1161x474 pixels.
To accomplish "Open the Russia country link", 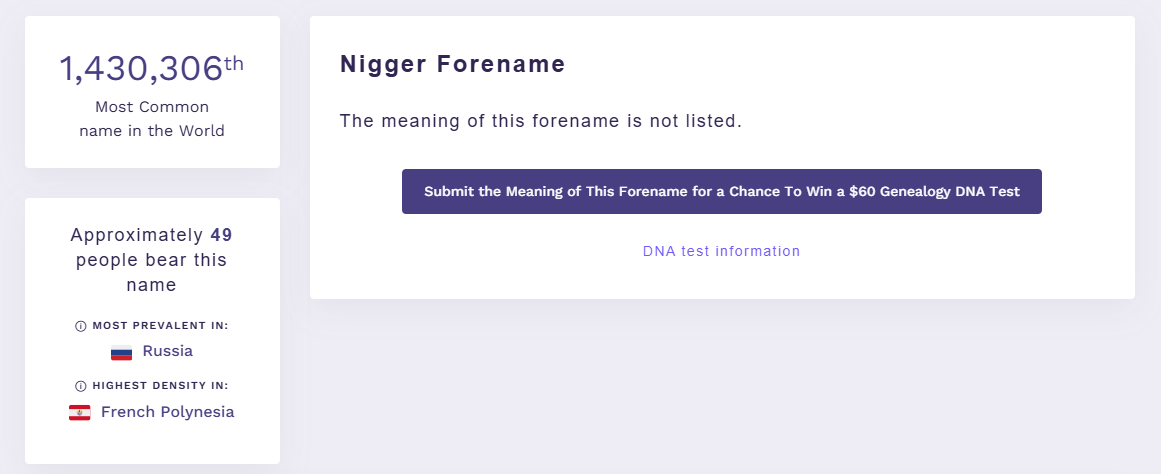I will pos(167,351).
